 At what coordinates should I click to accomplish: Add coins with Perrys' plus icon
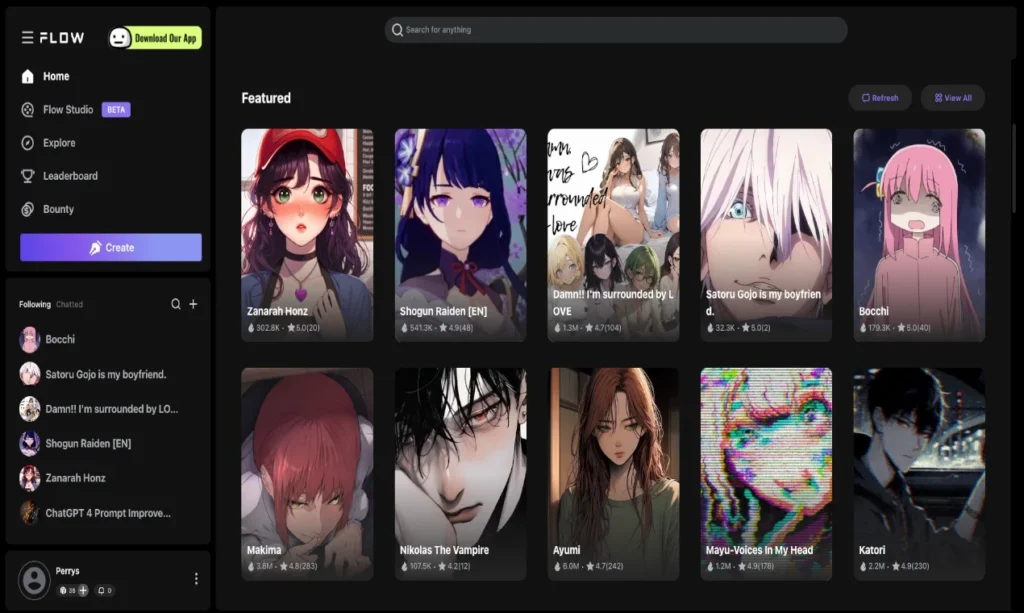tap(82, 590)
